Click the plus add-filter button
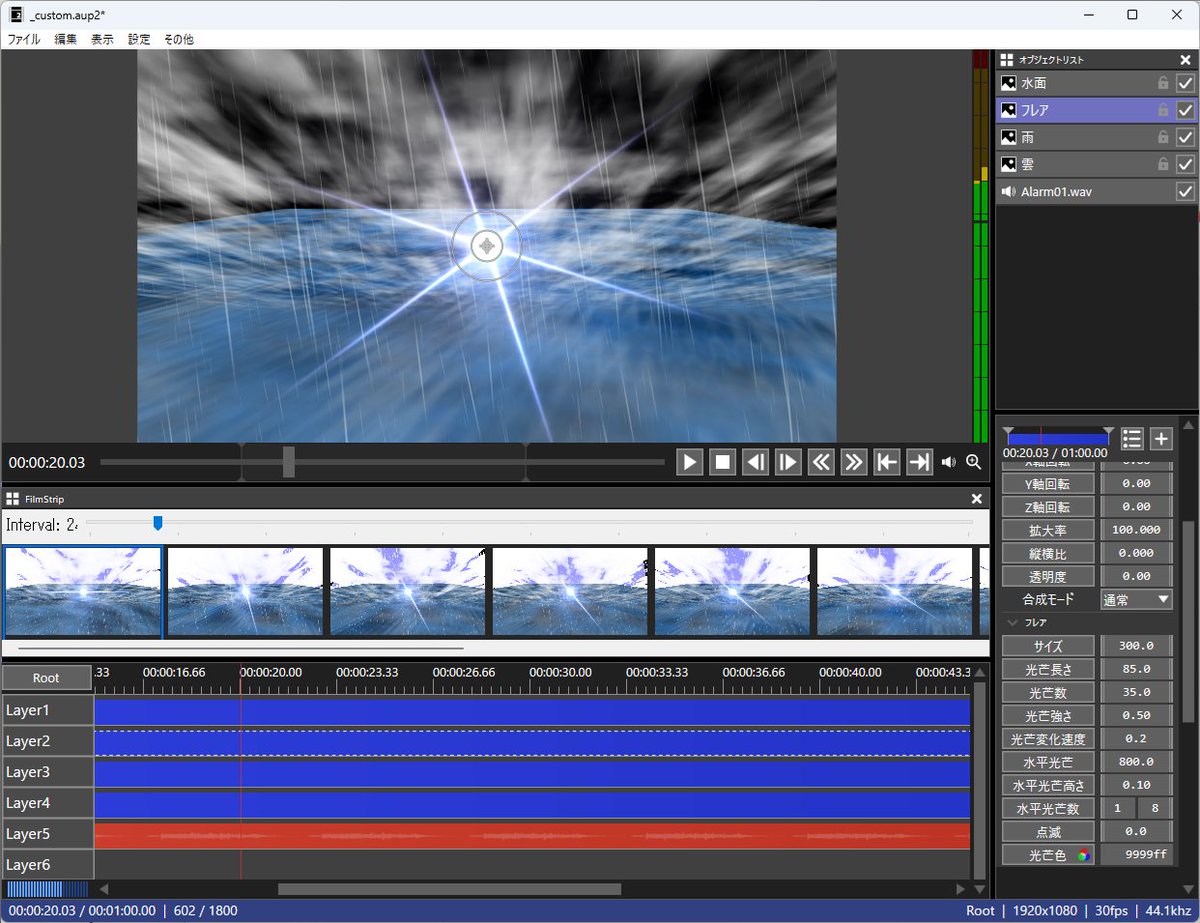Image resolution: width=1200 pixels, height=923 pixels. click(x=1161, y=438)
